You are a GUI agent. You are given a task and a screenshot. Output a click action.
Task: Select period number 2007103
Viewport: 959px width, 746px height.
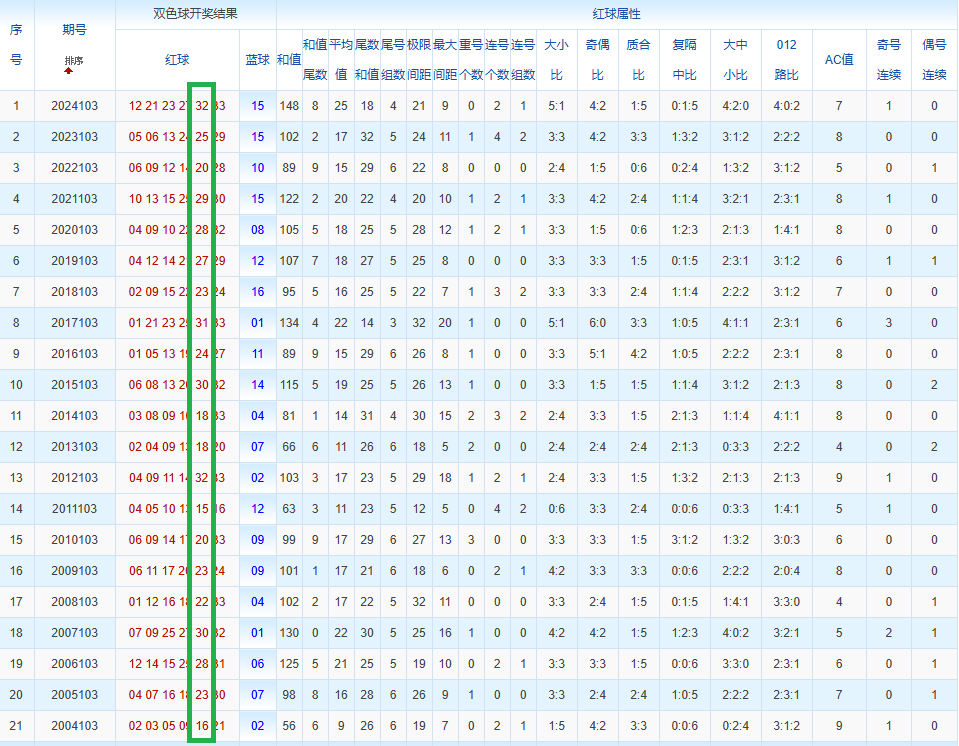(75, 632)
